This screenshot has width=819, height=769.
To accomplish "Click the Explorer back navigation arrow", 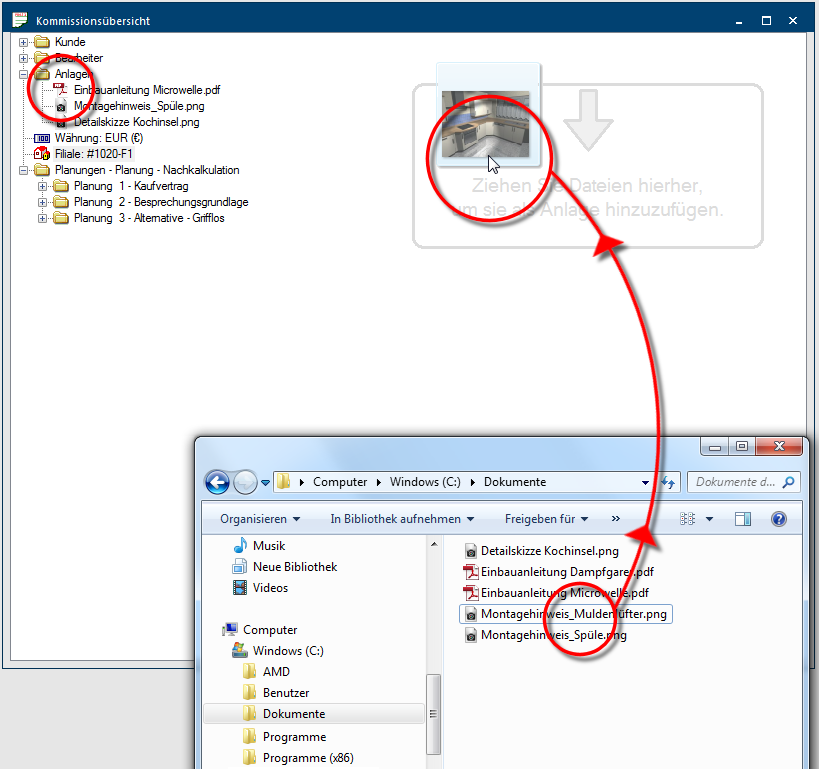I will pyautogui.click(x=217, y=482).
